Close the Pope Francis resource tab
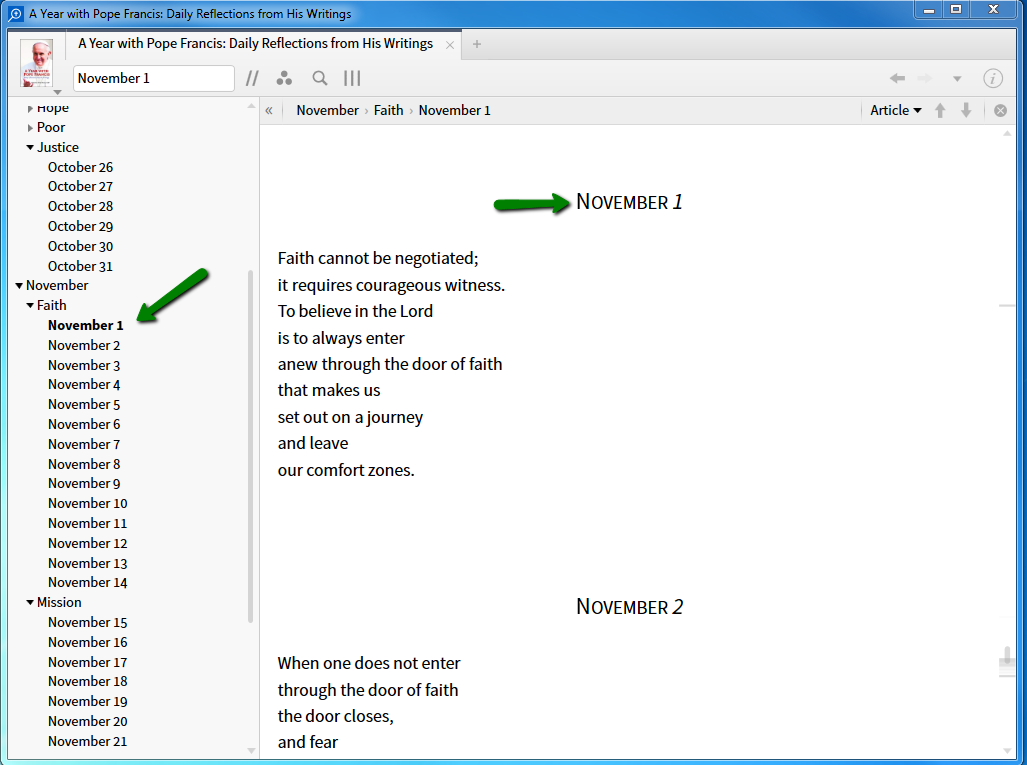Image resolution: width=1027 pixels, height=765 pixels. 450,45
